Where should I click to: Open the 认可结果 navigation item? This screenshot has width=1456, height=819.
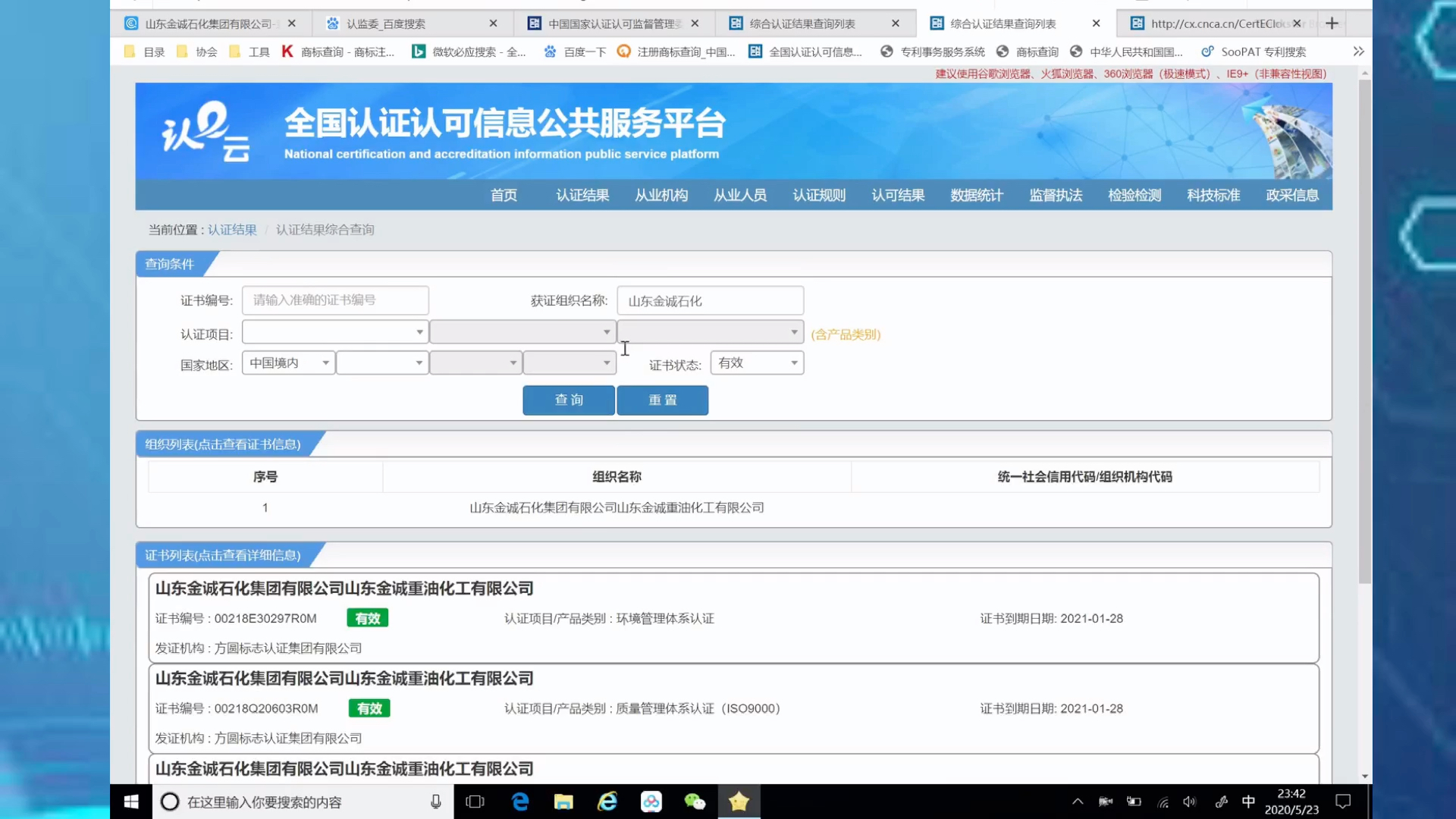(x=898, y=195)
